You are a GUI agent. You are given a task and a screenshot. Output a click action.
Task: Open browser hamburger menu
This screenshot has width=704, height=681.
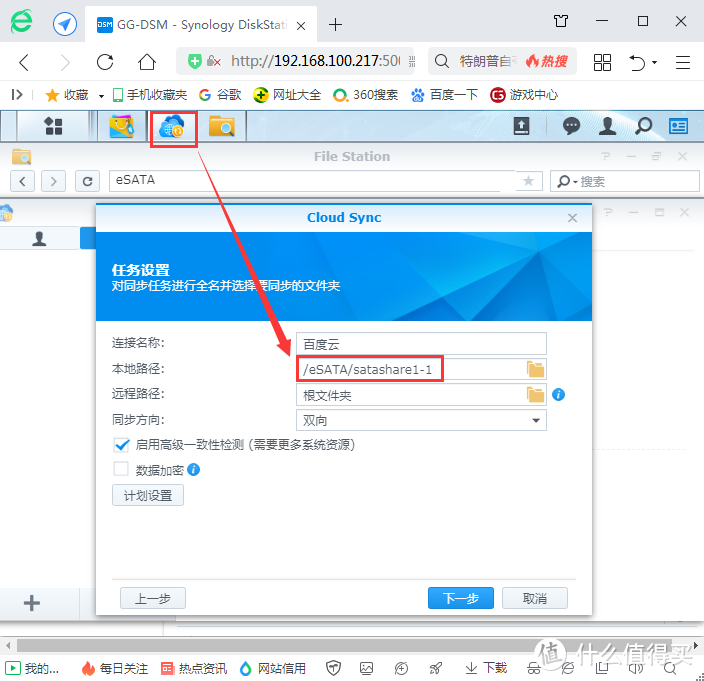point(682,62)
